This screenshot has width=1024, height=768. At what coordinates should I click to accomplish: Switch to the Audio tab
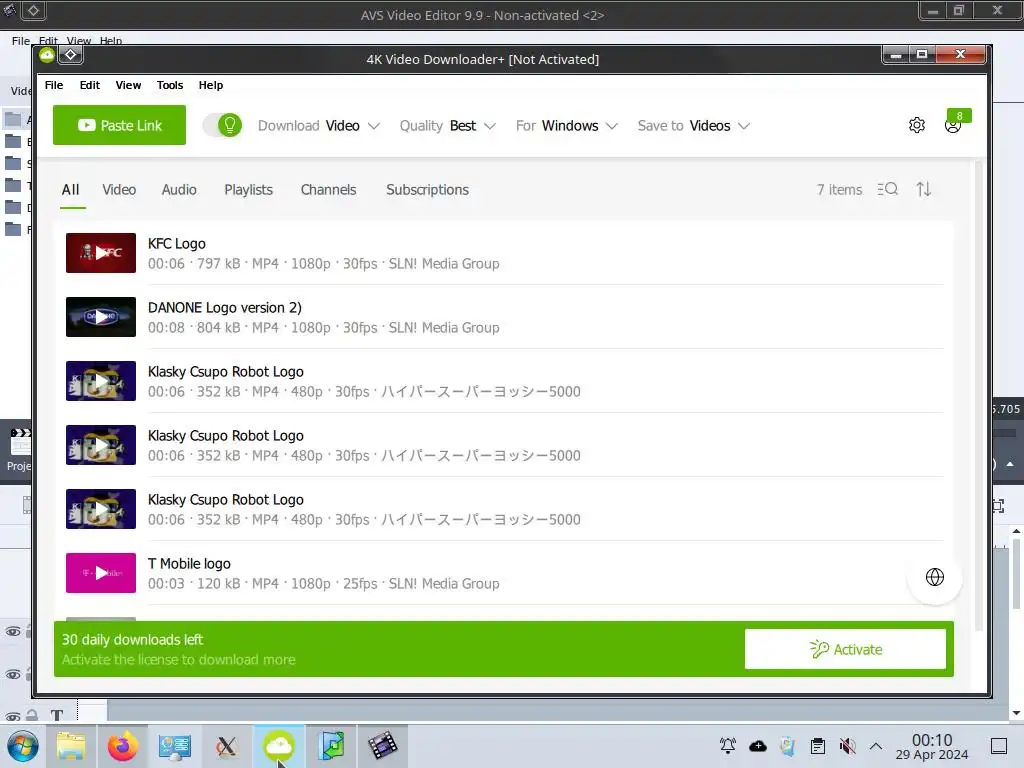pos(179,190)
